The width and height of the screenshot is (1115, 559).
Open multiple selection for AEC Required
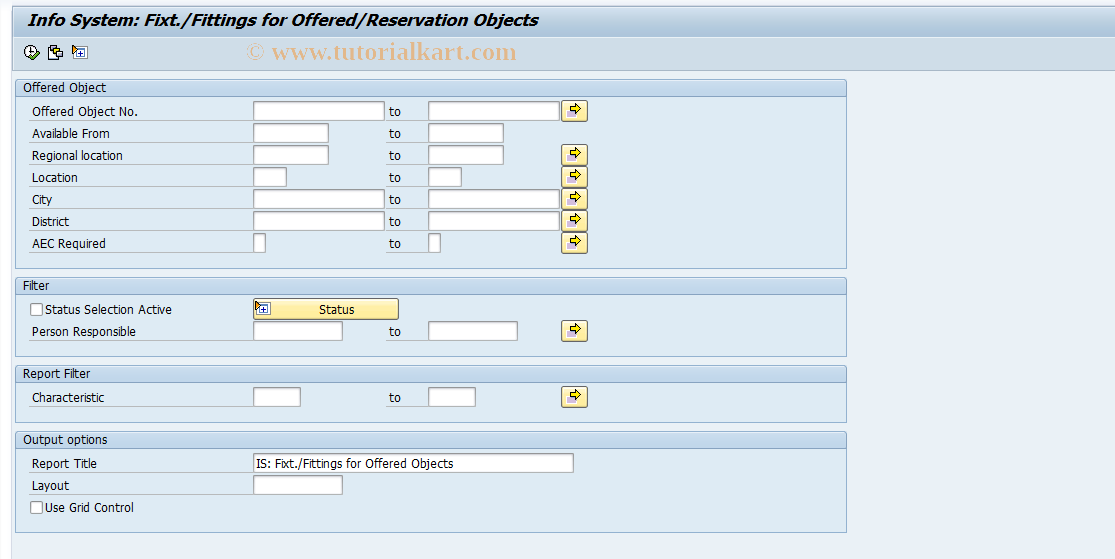point(575,243)
